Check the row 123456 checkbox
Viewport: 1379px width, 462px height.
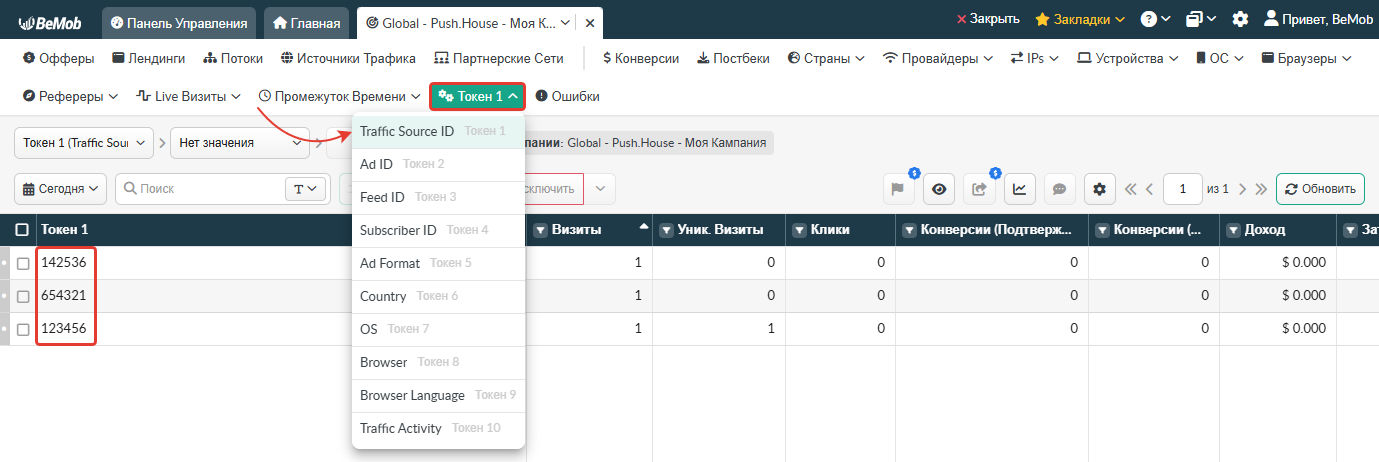(23, 330)
